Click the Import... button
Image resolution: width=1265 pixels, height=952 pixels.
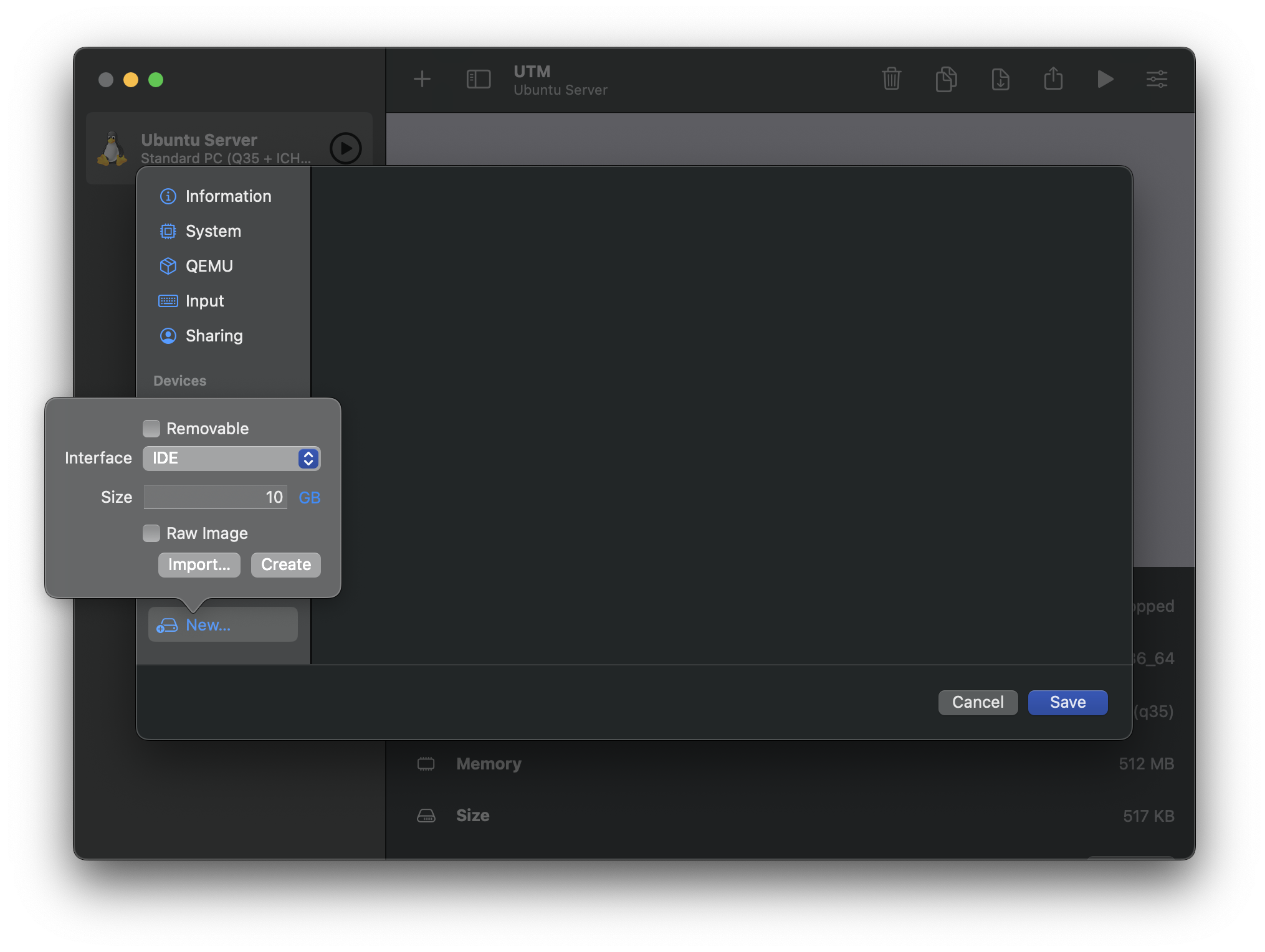(x=199, y=564)
